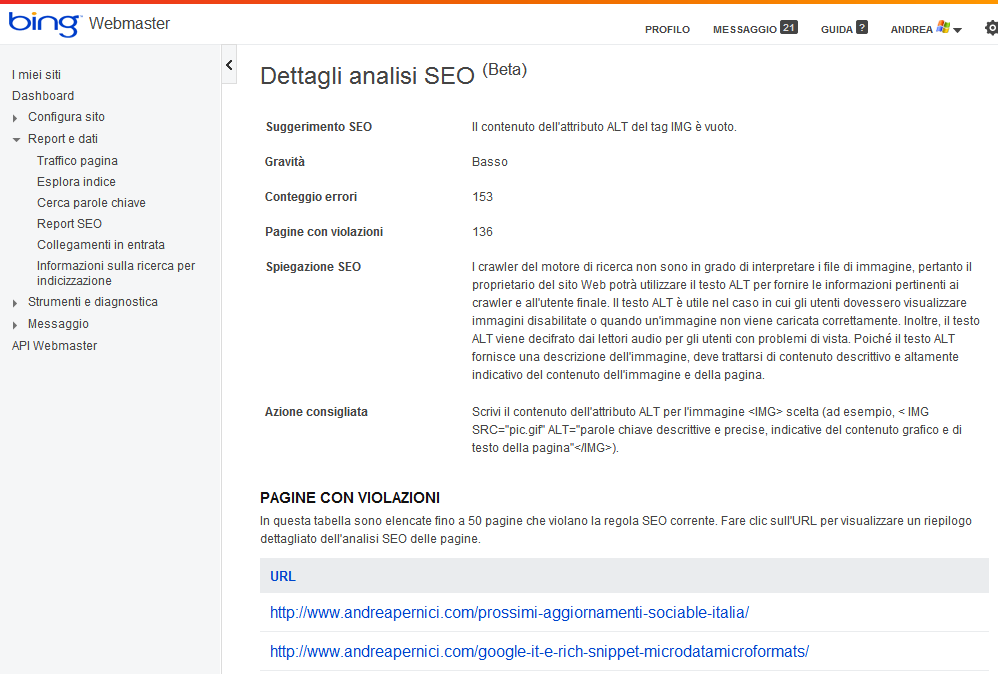
Task: Open the google-it-e-rich-snippet URL
Action: (x=539, y=651)
